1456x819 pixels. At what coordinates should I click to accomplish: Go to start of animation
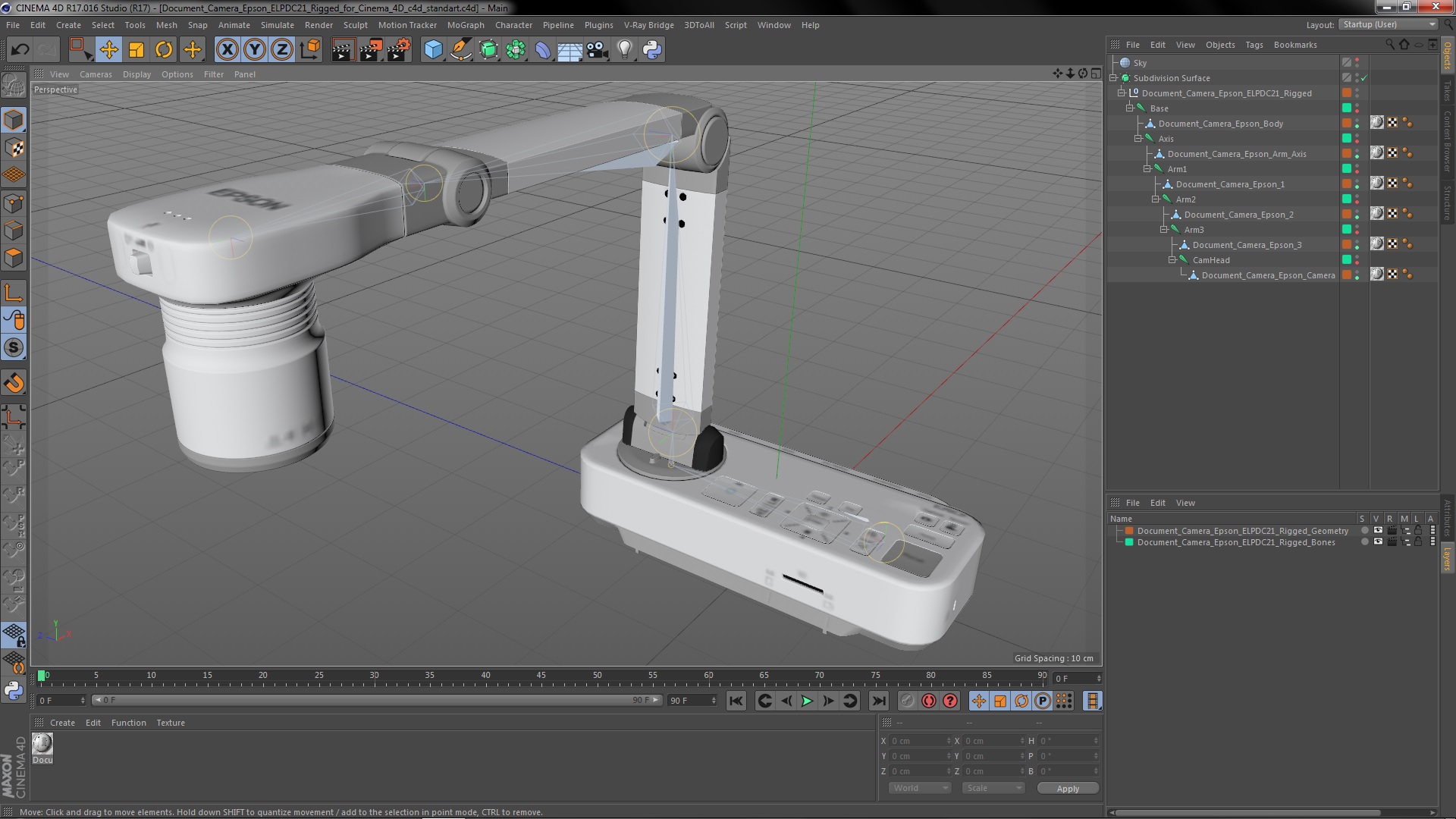[x=736, y=701]
